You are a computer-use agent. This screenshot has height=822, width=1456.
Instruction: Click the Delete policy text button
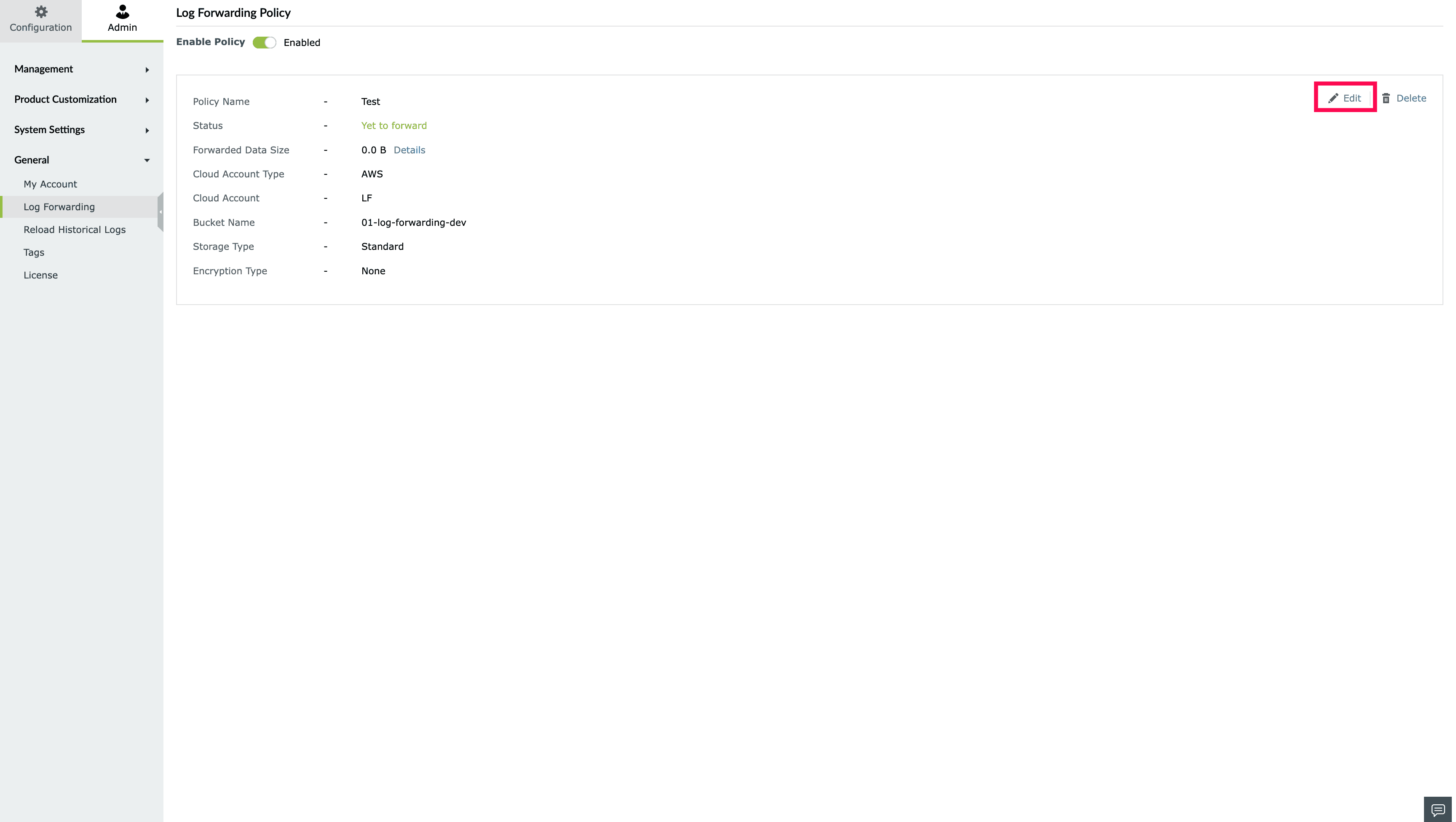[1411, 98]
